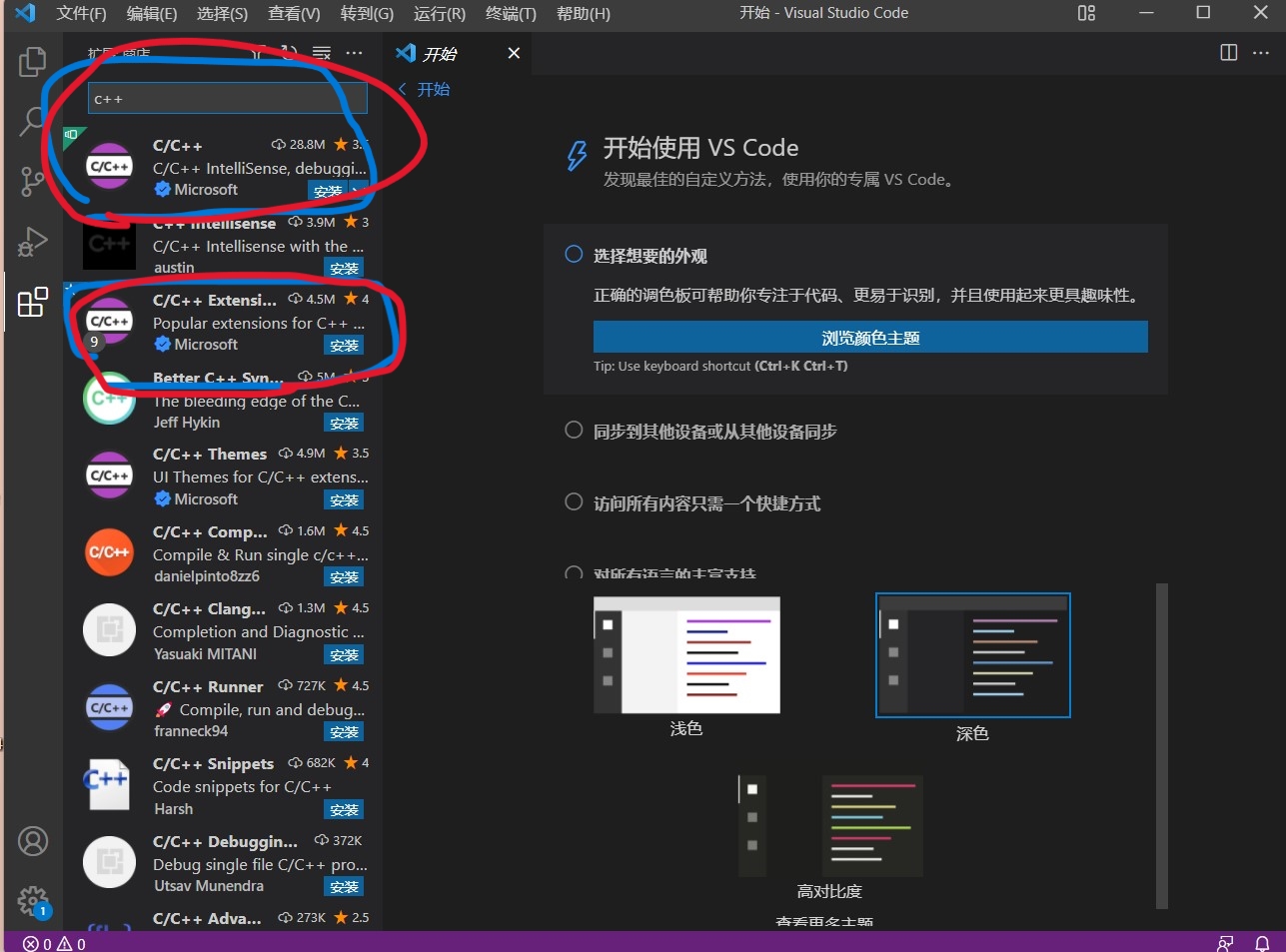The image size is (1286, 952).
Task: Select the Extensions icon in the activity bar
Action: click(32, 301)
